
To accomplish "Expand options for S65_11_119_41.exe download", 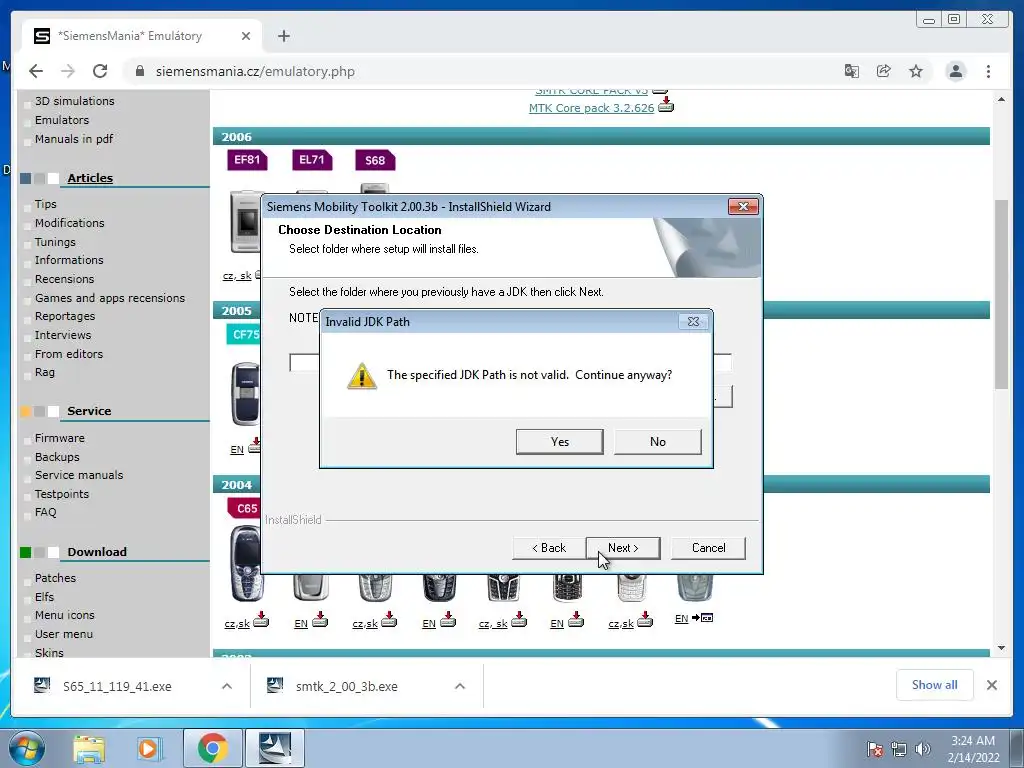I will (x=227, y=686).
